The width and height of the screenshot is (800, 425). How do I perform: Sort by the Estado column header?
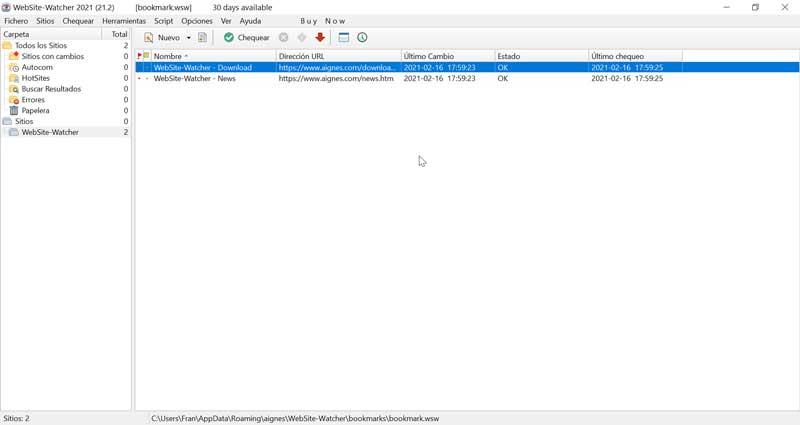coord(541,56)
